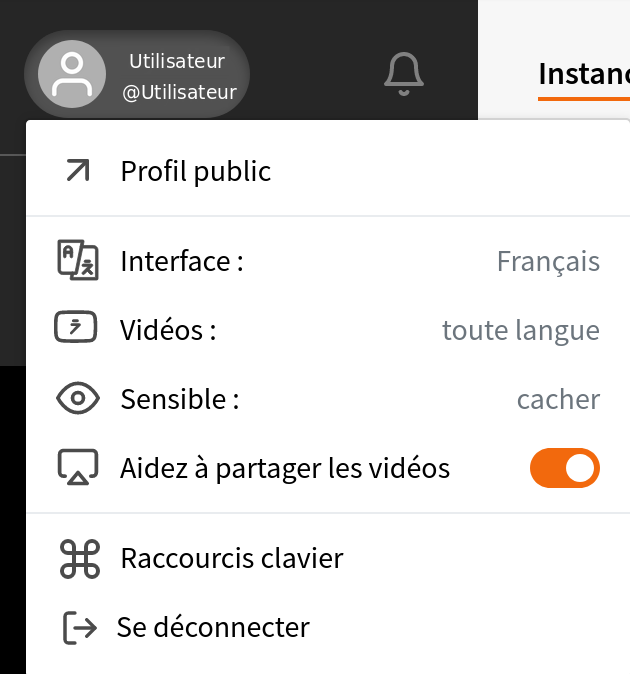The width and height of the screenshot is (630, 674).
Task: Click the Profil public arrow icon
Action: click(x=77, y=171)
